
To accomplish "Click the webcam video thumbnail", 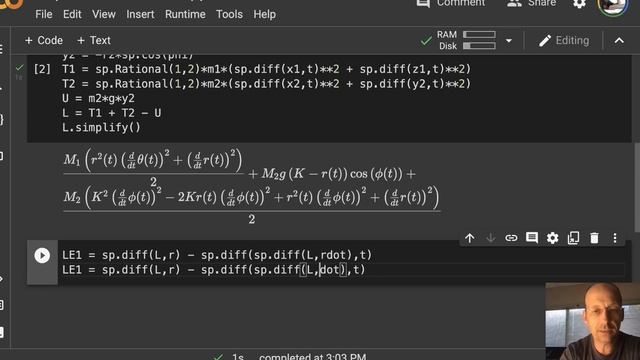I will click(x=593, y=321).
